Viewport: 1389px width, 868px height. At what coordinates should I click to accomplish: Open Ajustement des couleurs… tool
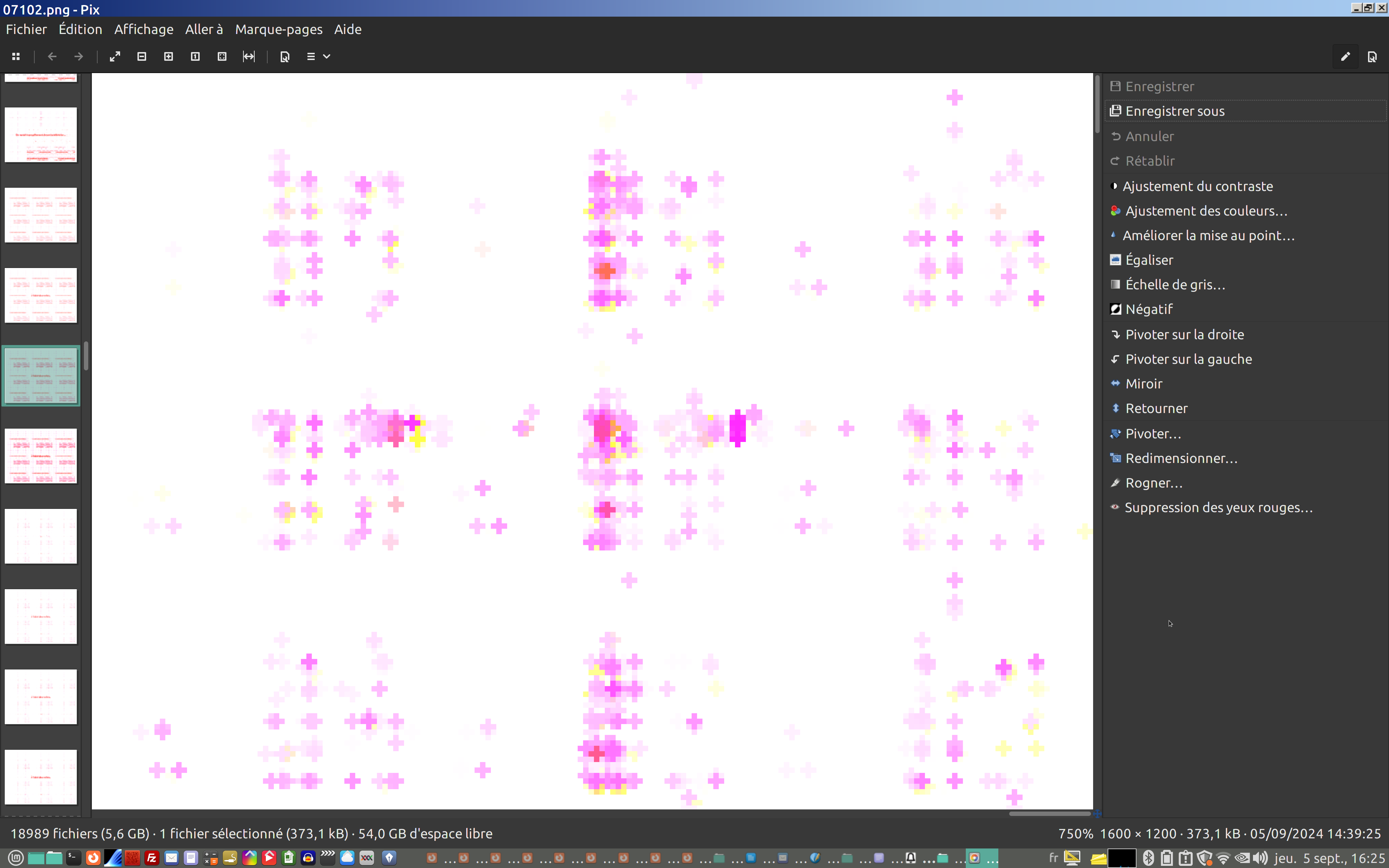(x=1206, y=211)
